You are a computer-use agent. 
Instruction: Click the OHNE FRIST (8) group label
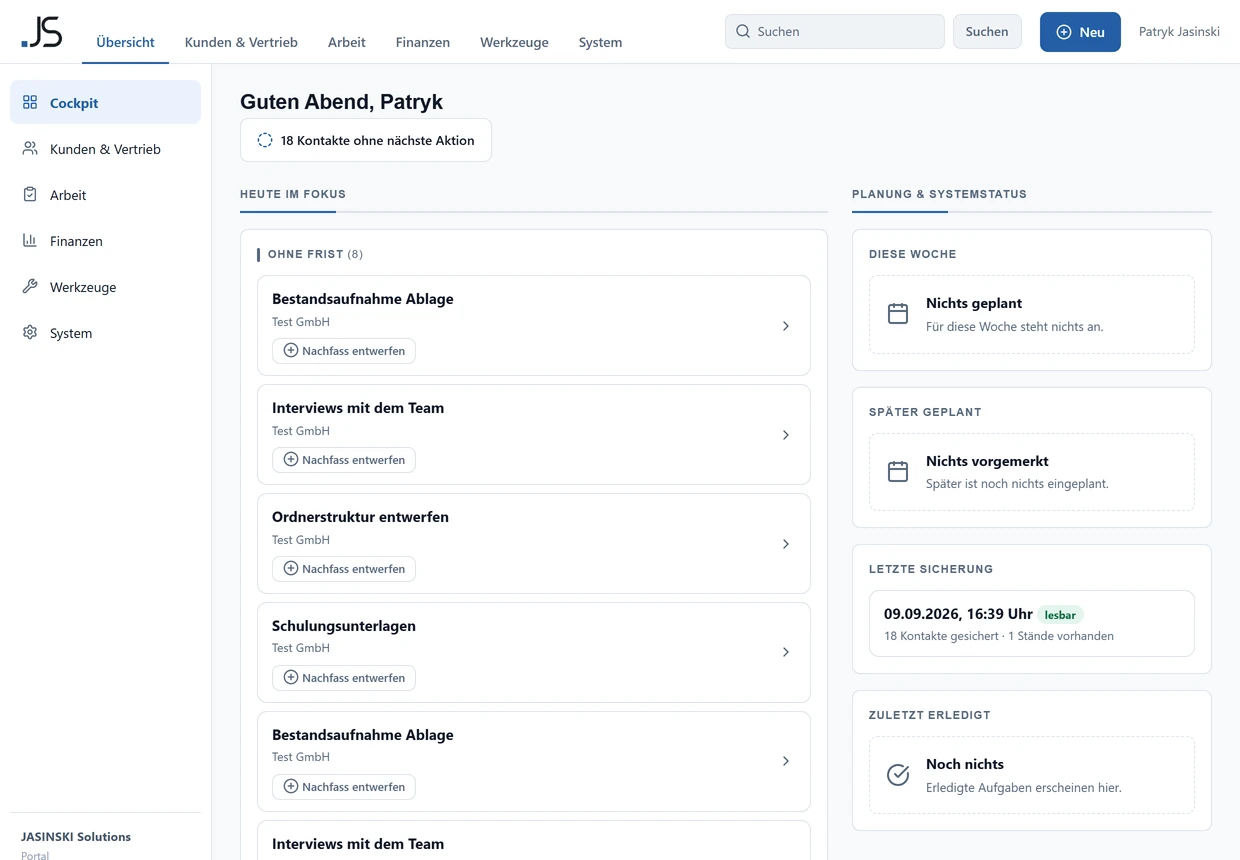[x=315, y=254]
